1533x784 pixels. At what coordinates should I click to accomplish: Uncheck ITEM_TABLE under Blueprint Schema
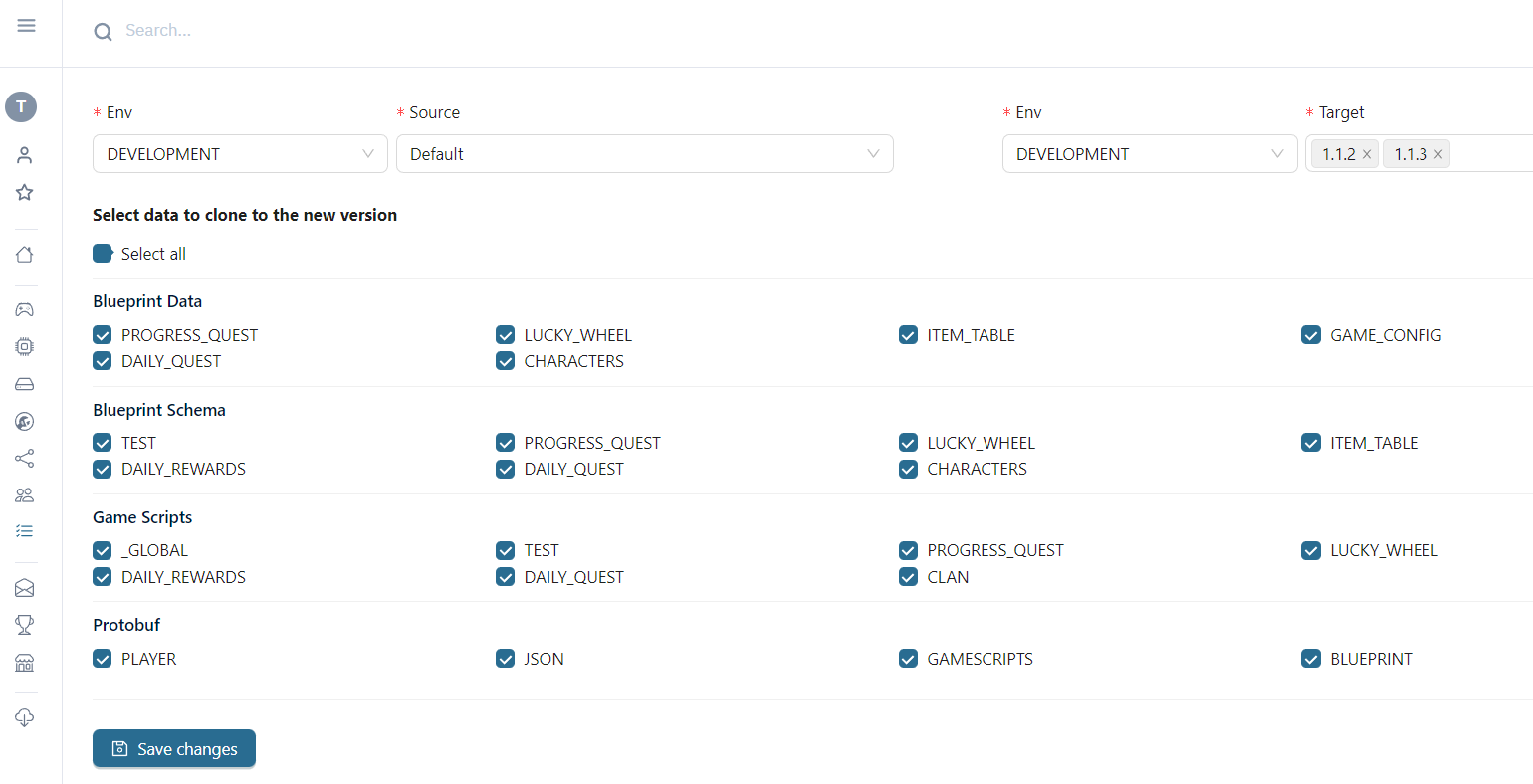1311,443
